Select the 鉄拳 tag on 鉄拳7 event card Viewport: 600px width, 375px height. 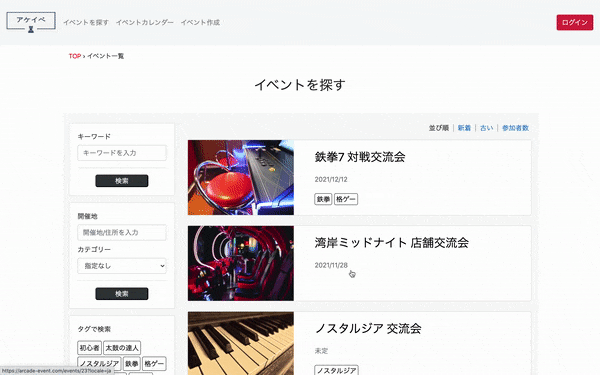pyautogui.click(x=323, y=199)
